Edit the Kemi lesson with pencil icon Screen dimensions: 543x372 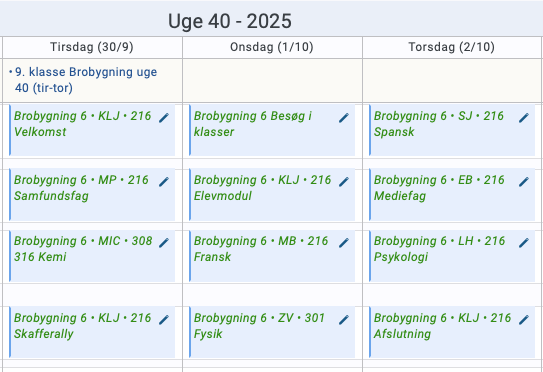coord(164,243)
